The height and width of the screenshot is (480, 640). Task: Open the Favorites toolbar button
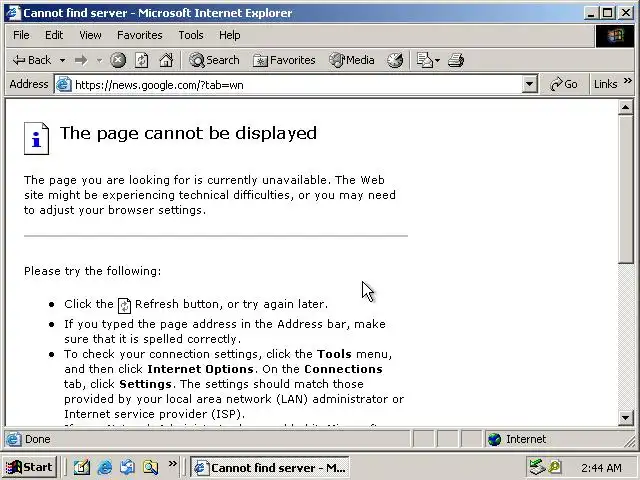click(x=284, y=60)
